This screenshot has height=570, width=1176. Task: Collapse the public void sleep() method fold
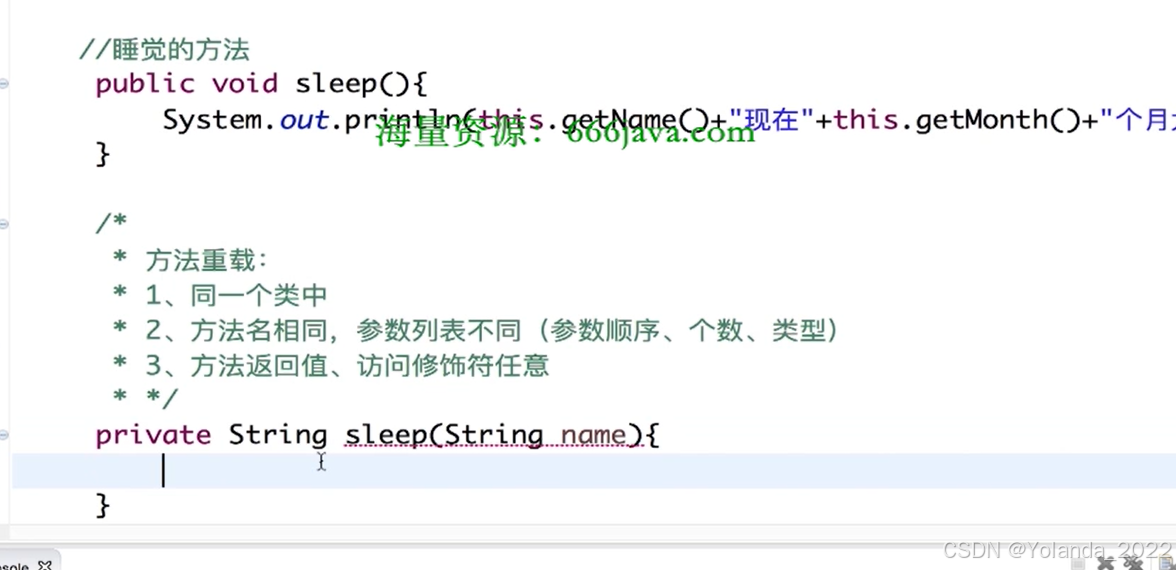[x=4, y=85]
